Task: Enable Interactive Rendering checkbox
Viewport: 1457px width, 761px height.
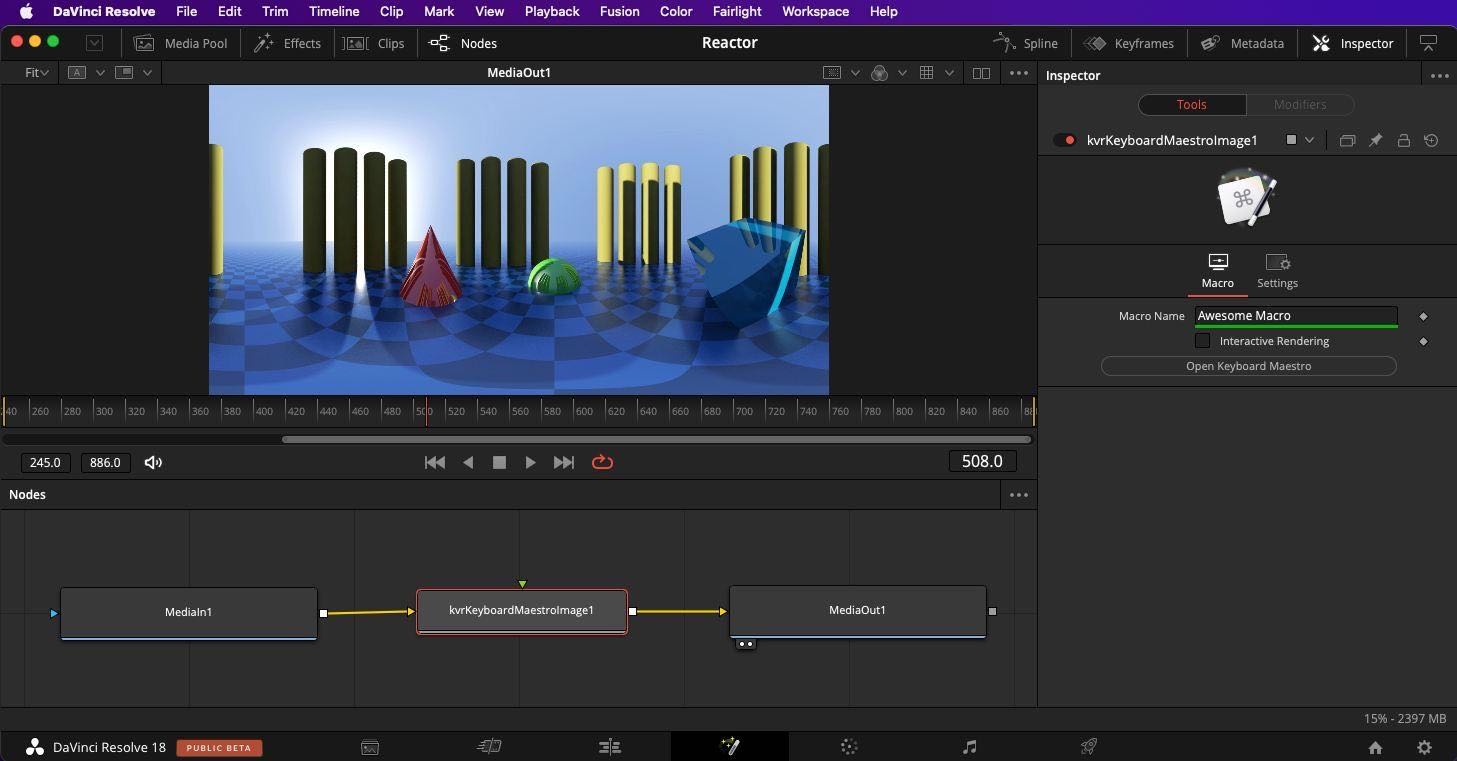Action: [1202, 341]
